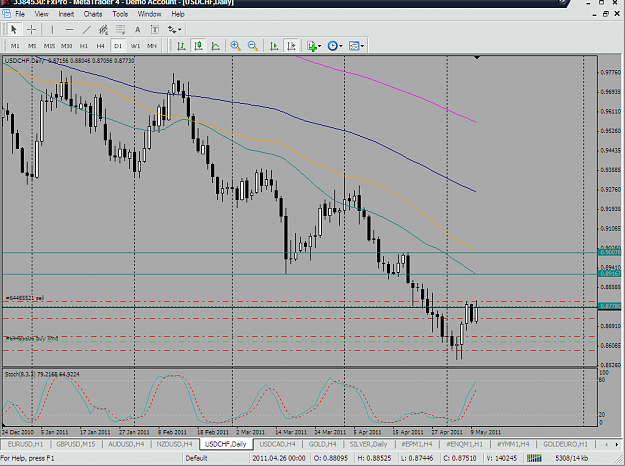The width and height of the screenshot is (625, 466).
Task: Open the MDI document icon menu
Action: pos(7,14)
